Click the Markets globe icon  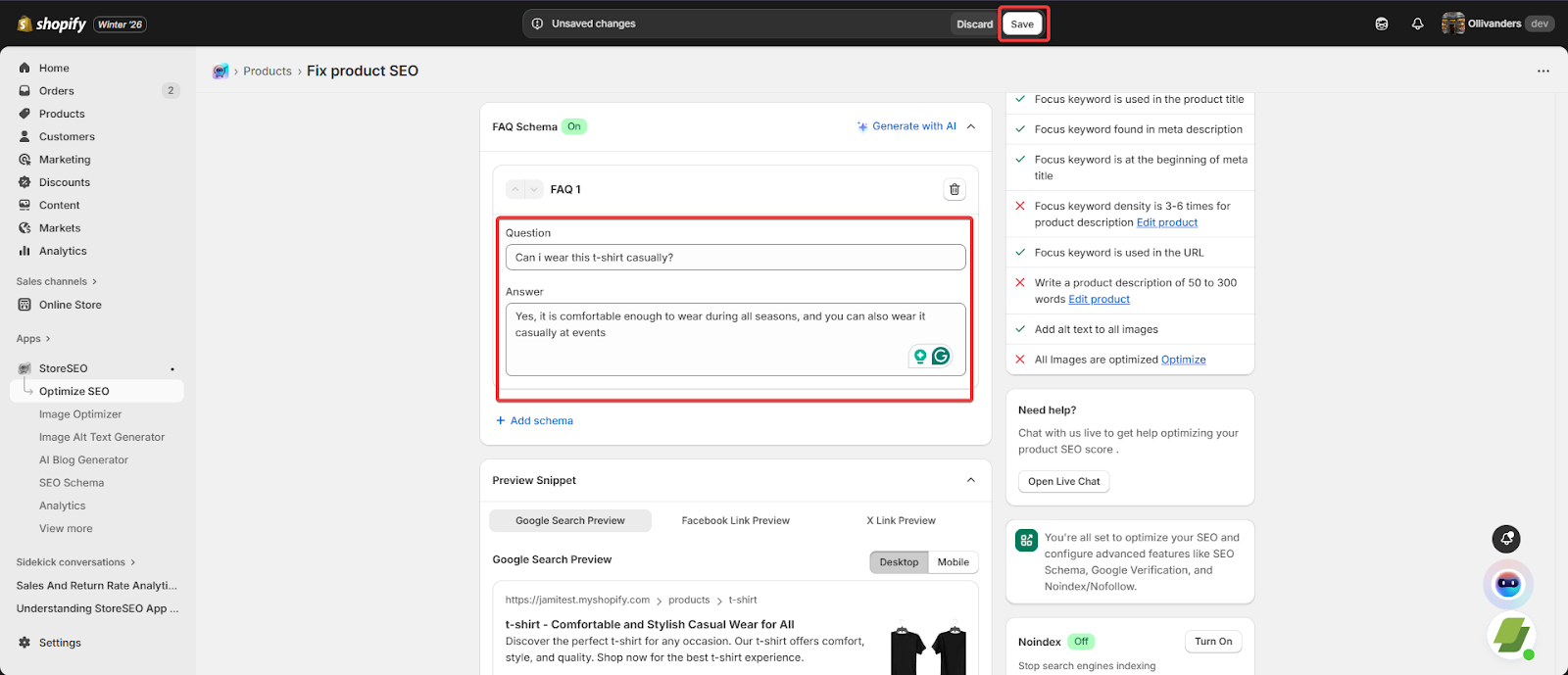click(x=24, y=228)
